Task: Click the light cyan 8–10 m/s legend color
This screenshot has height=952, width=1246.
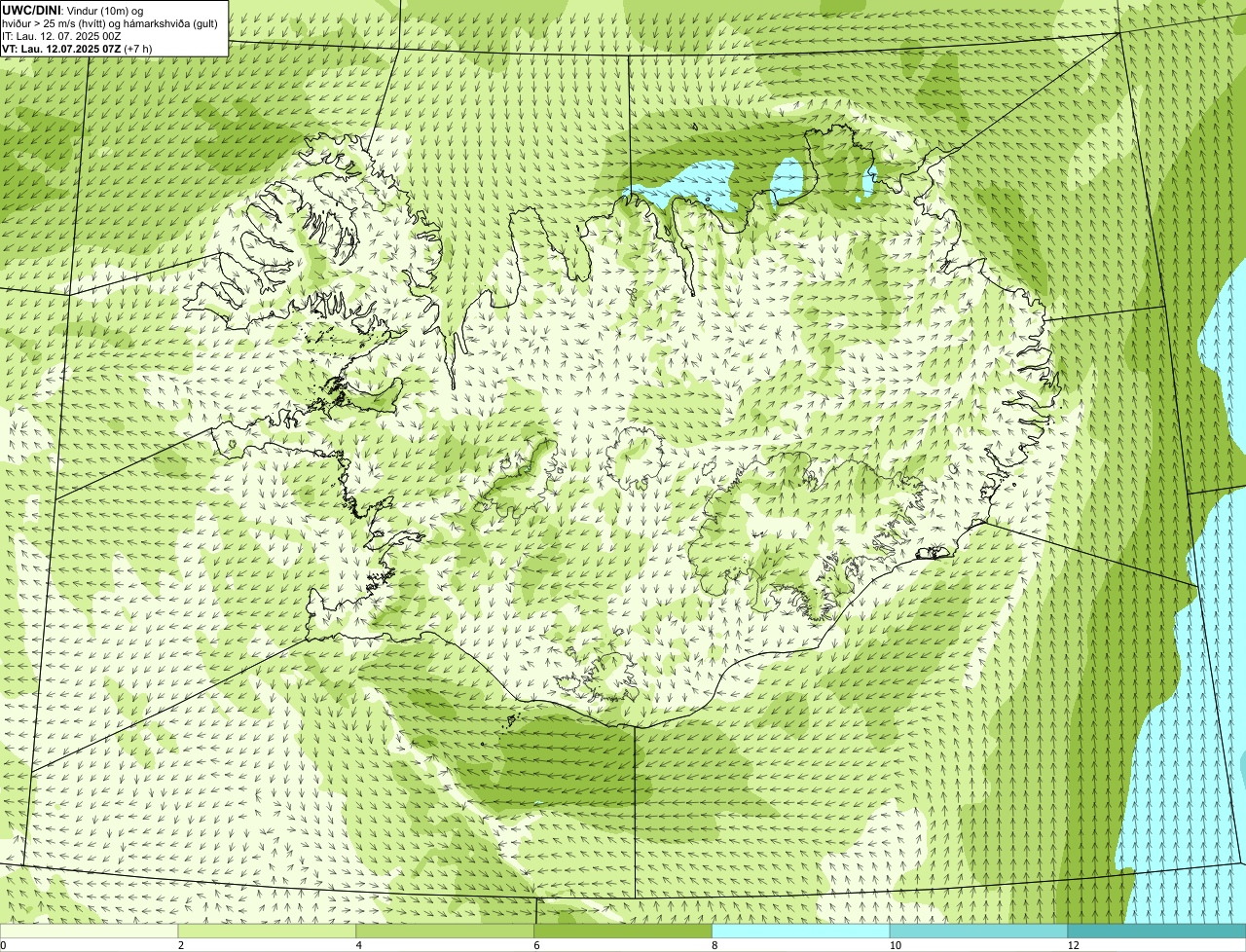Action: tap(801, 932)
